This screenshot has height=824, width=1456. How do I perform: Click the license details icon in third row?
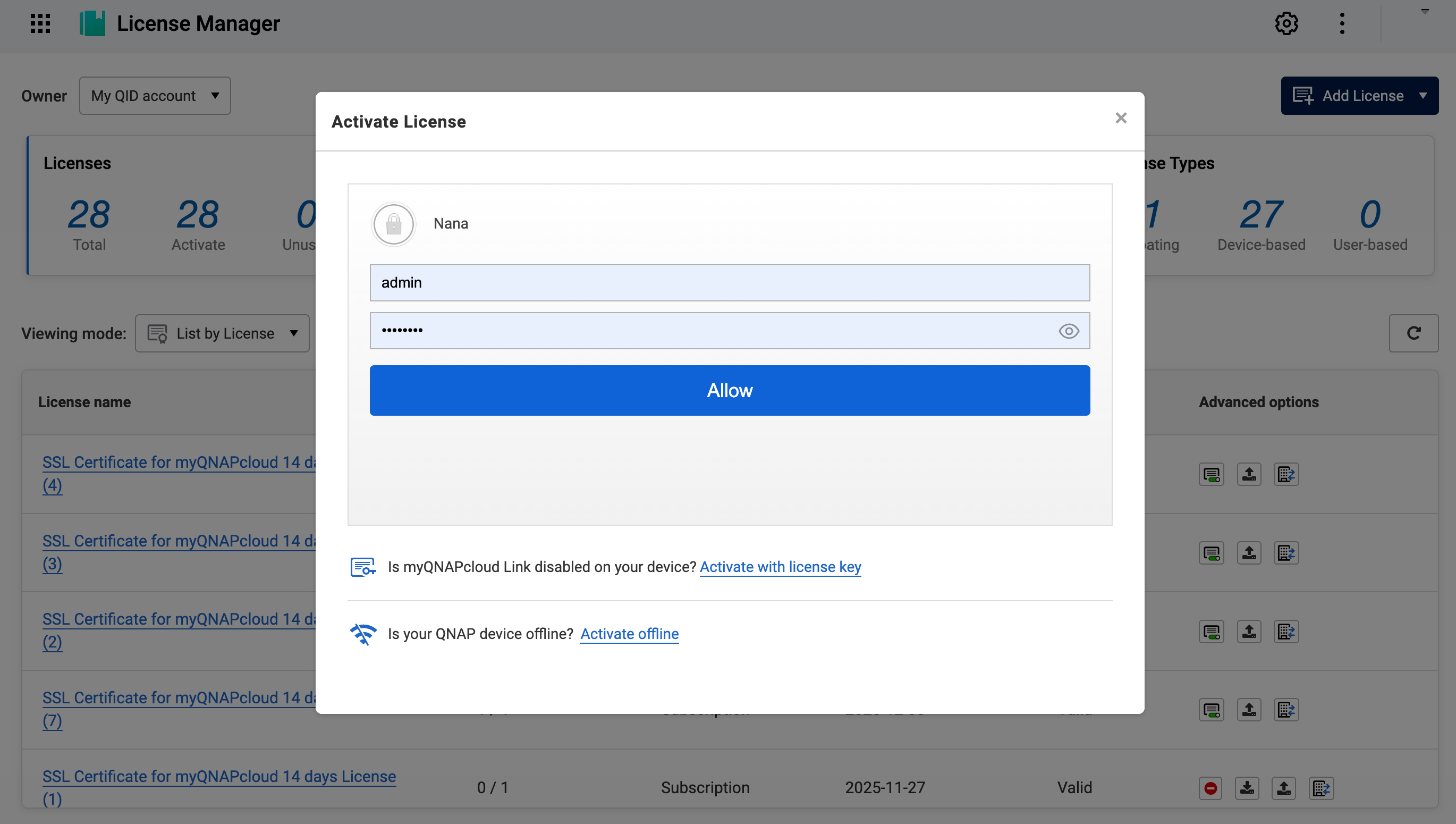pos(1211,632)
